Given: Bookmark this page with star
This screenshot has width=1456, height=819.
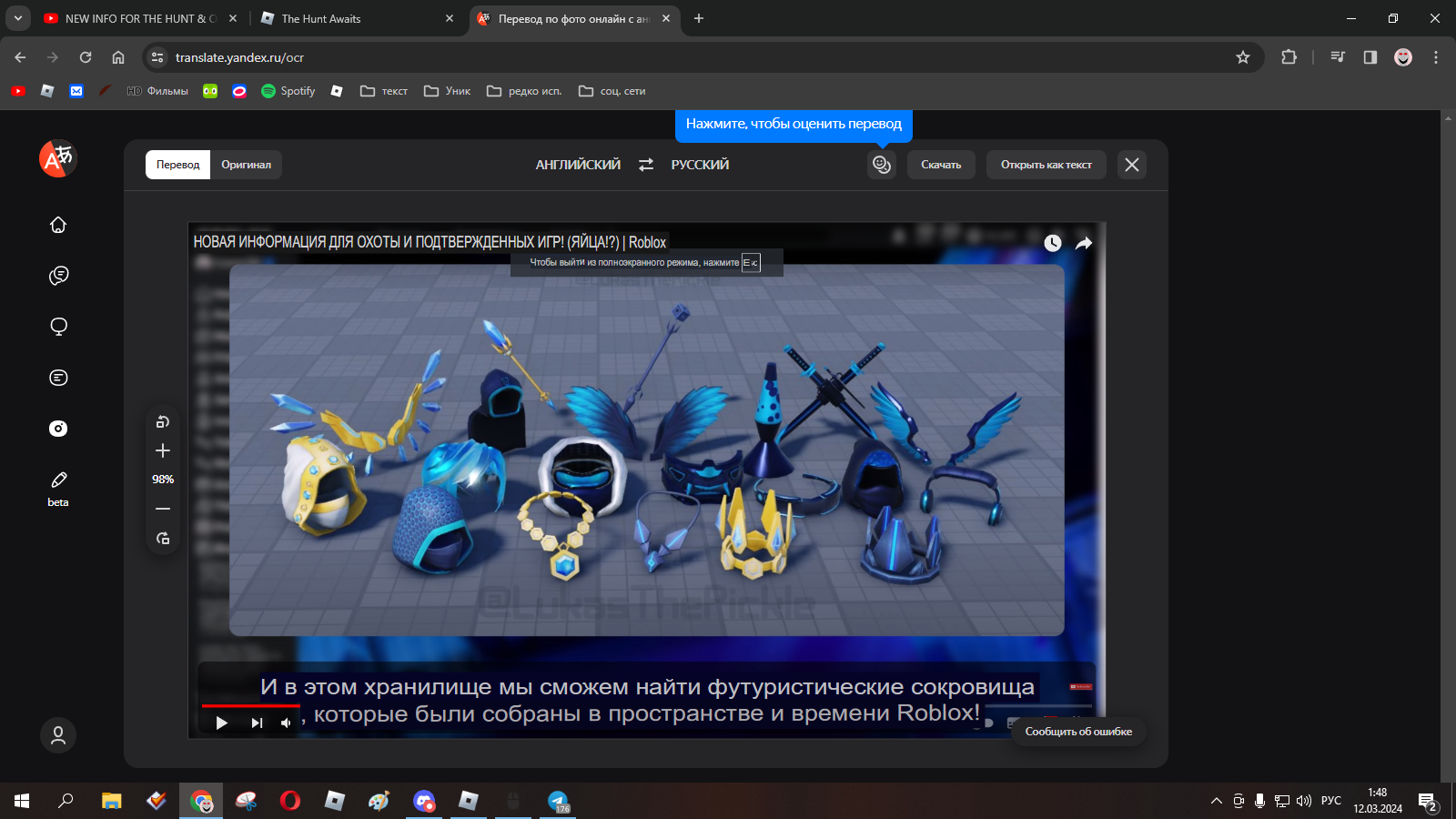Looking at the screenshot, I should click(x=1243, y=57).
